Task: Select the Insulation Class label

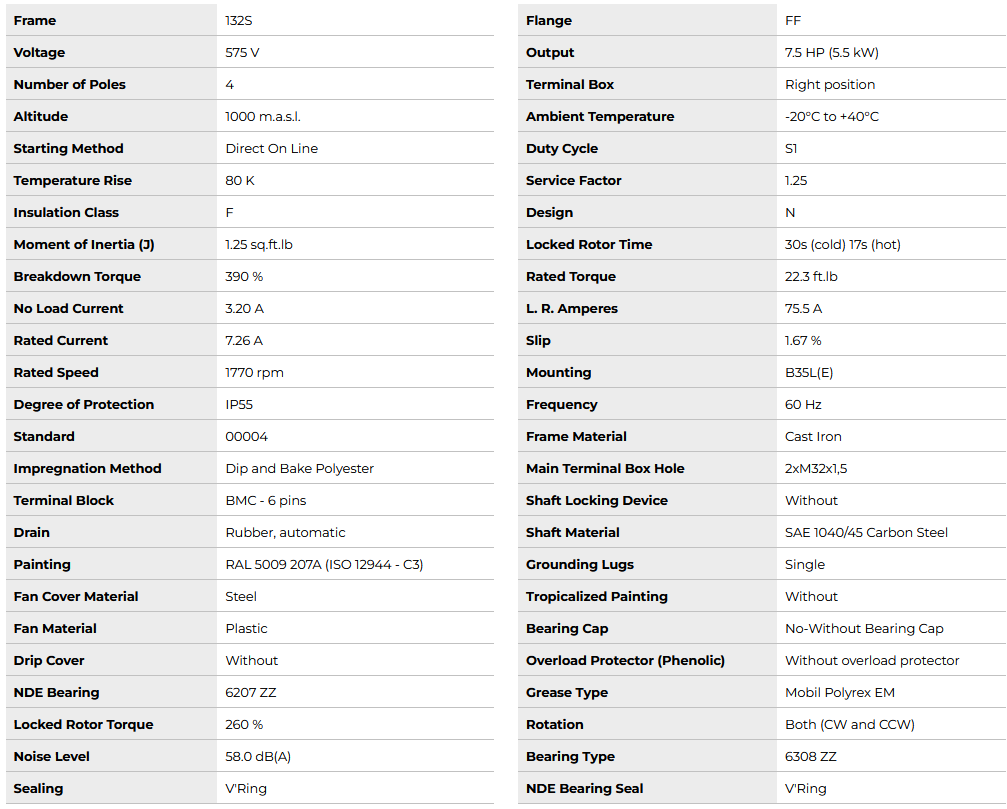Action: [x=66, y=213]
